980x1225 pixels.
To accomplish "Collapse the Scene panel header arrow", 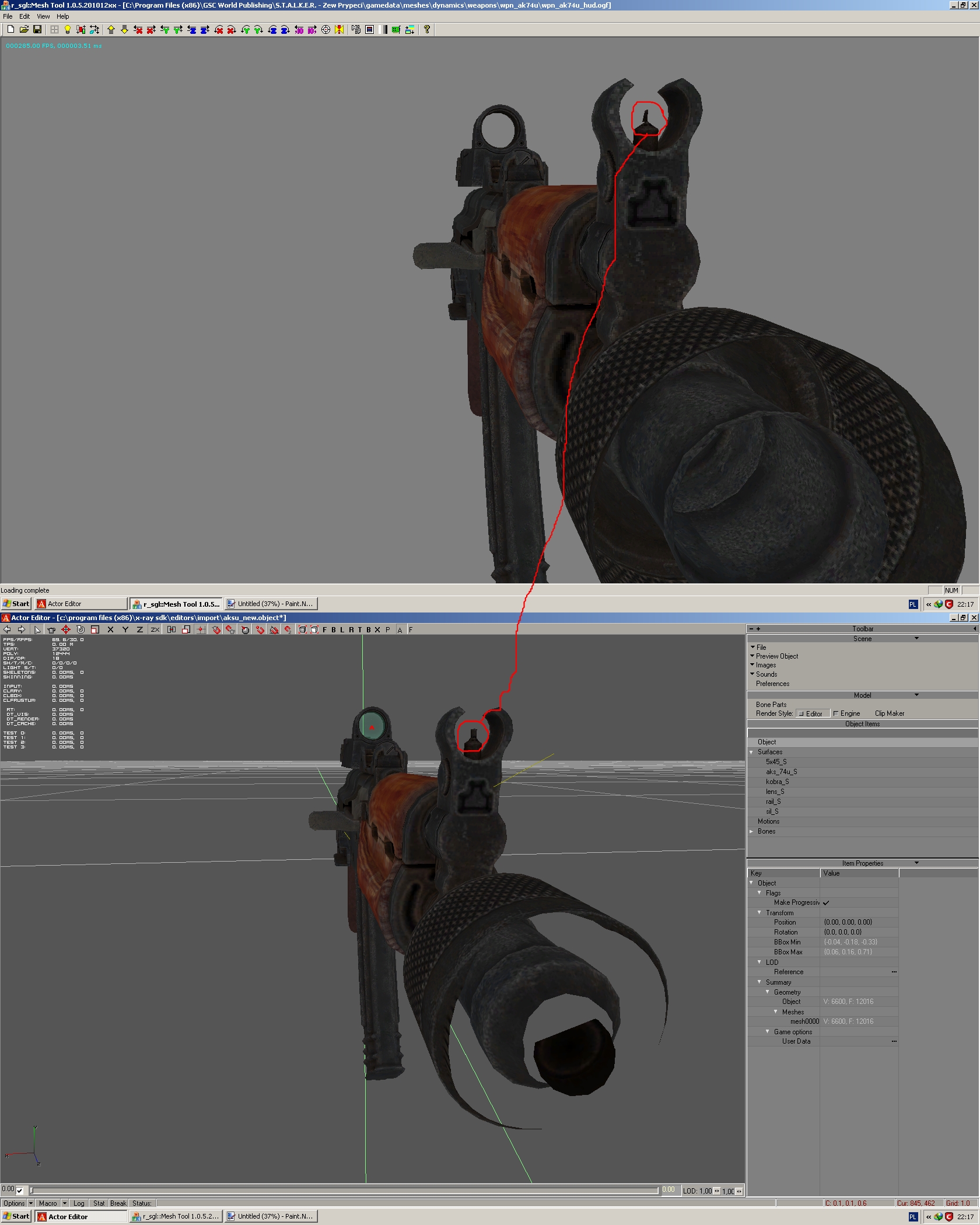I will [916, 638].
